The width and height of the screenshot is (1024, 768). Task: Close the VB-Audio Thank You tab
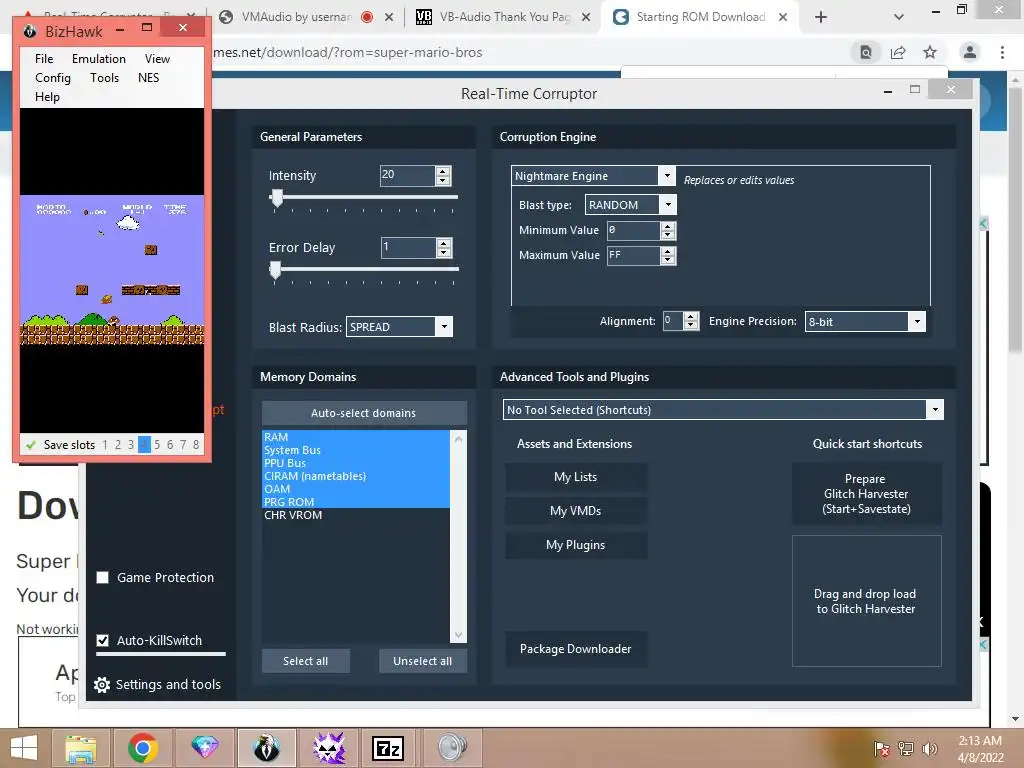point(586,17)
